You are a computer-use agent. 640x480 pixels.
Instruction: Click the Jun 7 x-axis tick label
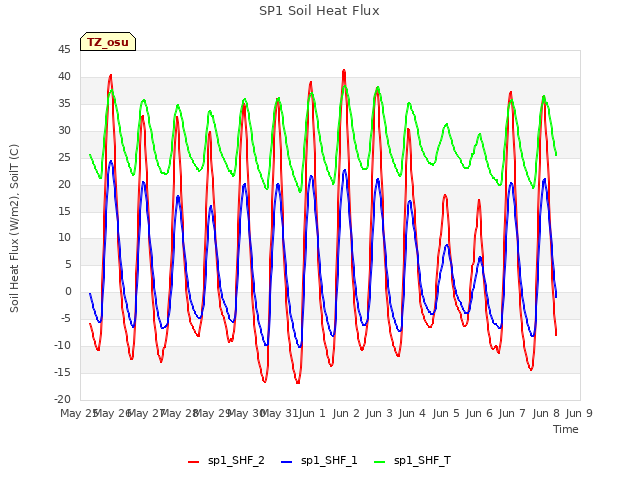(x=512, y=413)
